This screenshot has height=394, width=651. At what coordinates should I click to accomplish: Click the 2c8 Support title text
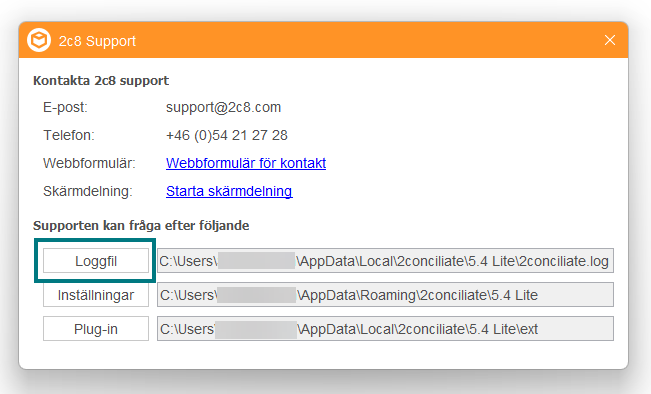97,41
